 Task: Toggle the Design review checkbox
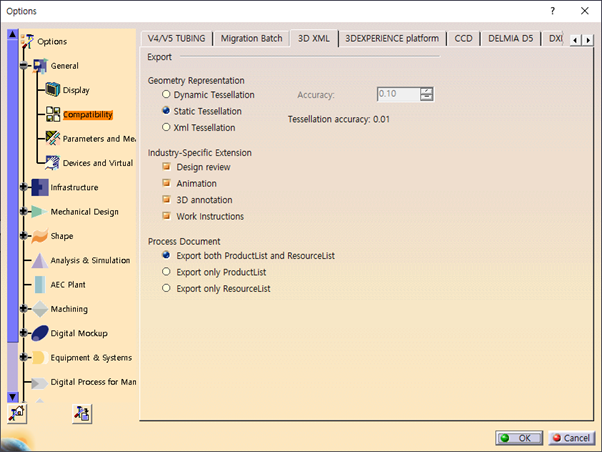(166, 166)
